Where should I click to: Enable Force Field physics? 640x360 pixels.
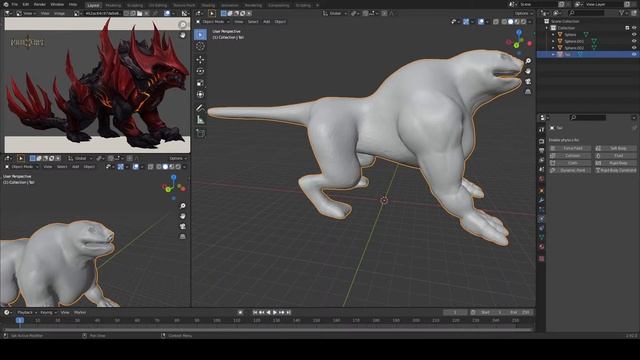pyautogui.click(x=570, y=149)
